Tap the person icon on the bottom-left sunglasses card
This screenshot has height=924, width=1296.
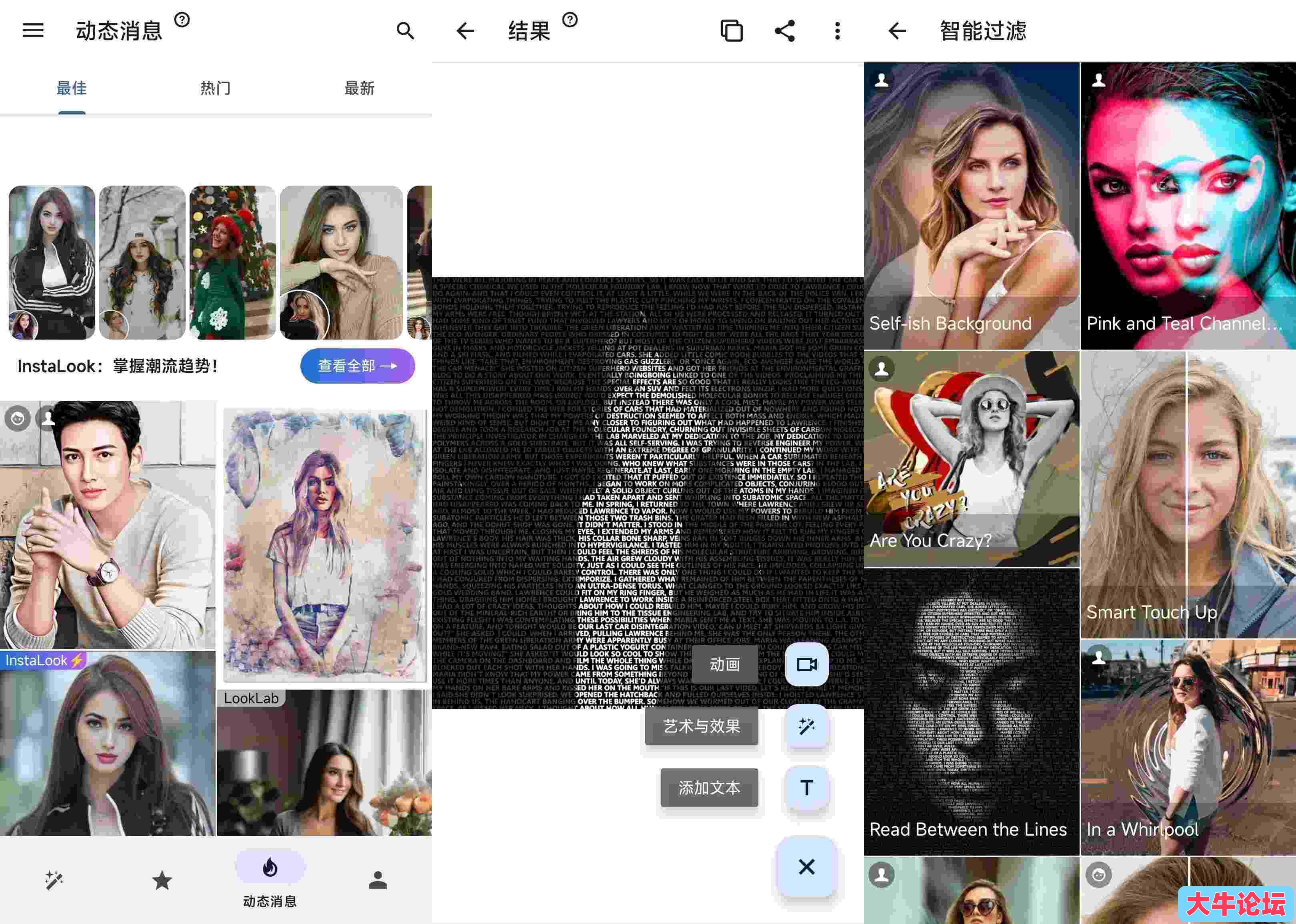tap(881, 874)
